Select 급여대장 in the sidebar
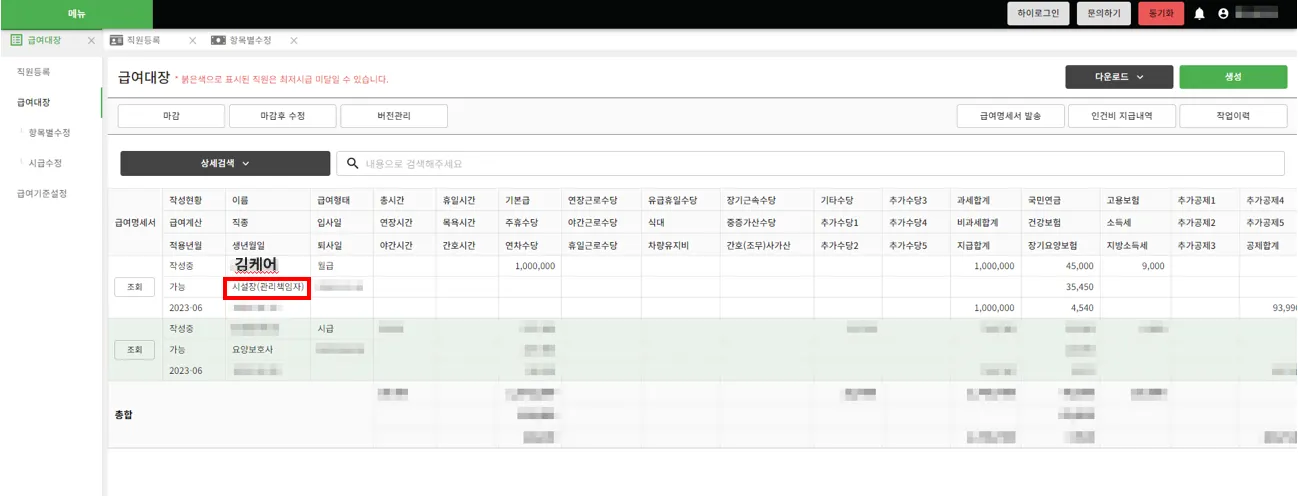The width and height of the screenshot is (1298, 496). coord(34,102)
